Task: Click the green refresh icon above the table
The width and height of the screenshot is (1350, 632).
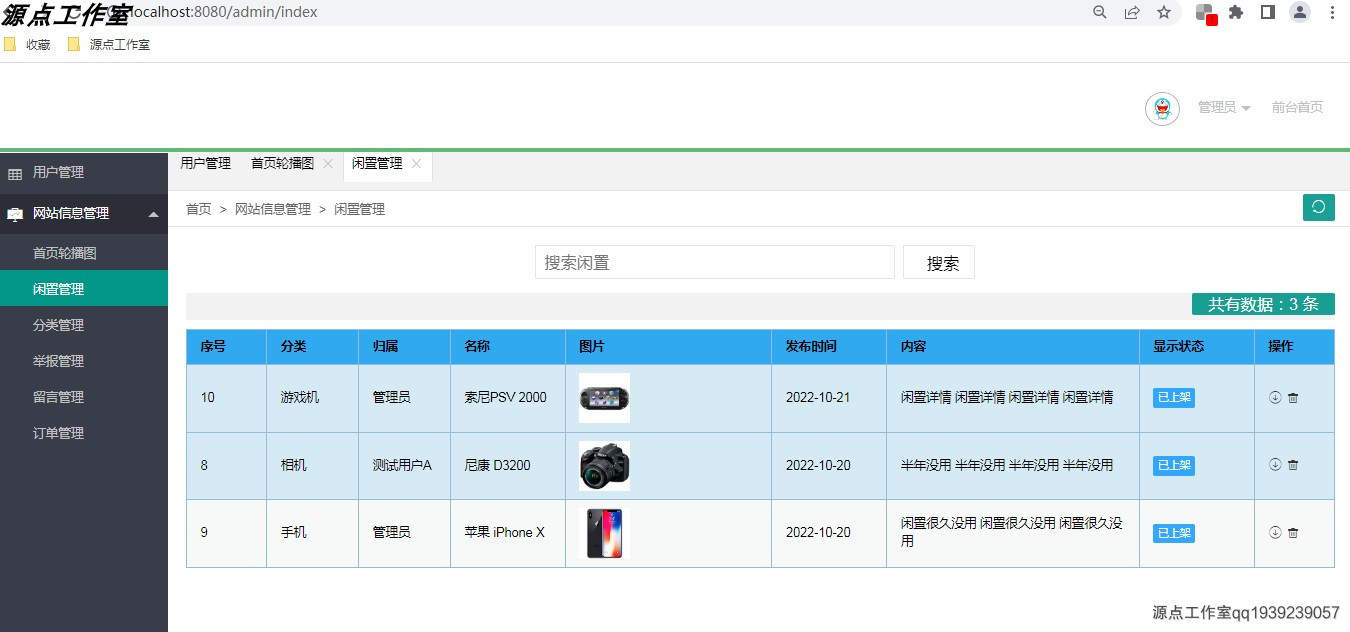Action: tap(1318, 207)
